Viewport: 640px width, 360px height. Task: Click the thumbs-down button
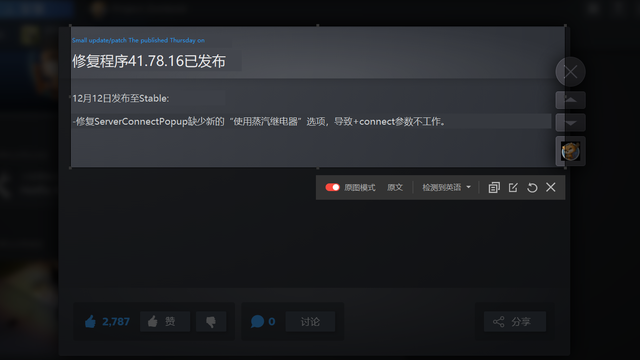click(211, 322)
